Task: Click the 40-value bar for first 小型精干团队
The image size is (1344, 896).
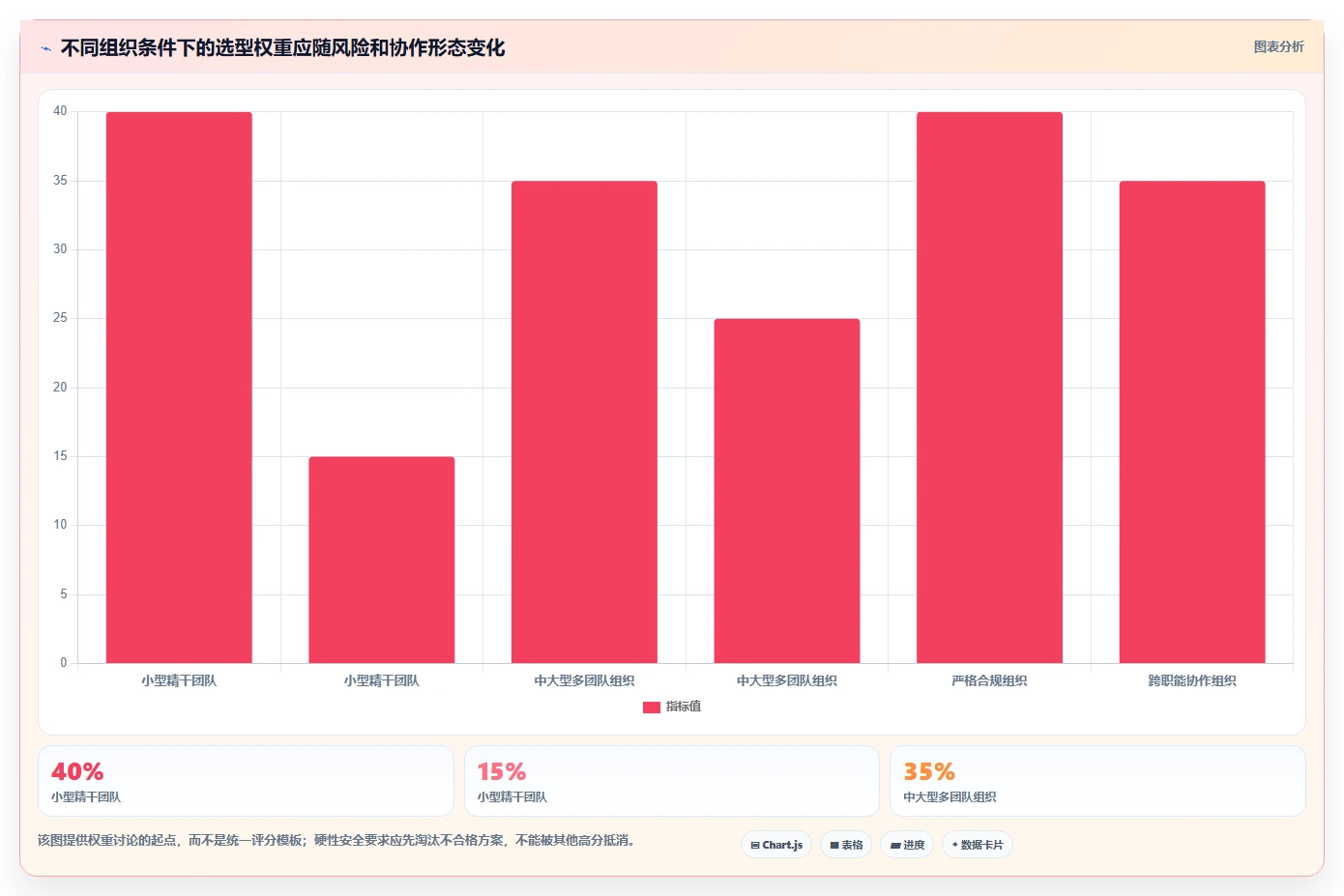Action: (x=179, y=388)
